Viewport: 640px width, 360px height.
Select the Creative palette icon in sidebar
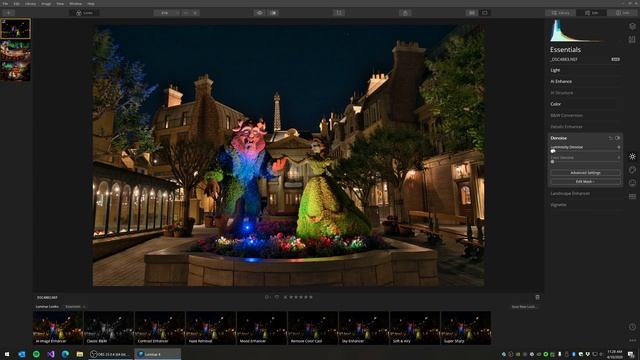tap(632, 170)
